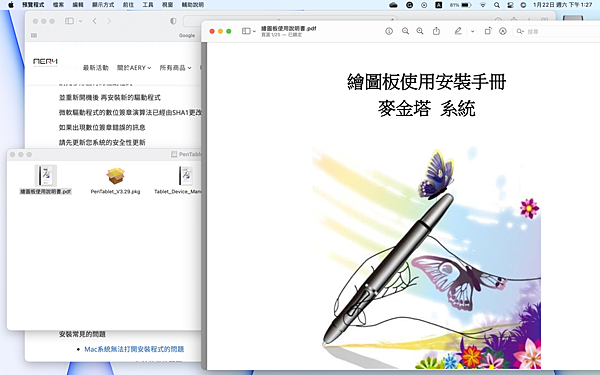Open Control Center in menu bar
Screen dimensions: 600x375
[510, 5]
